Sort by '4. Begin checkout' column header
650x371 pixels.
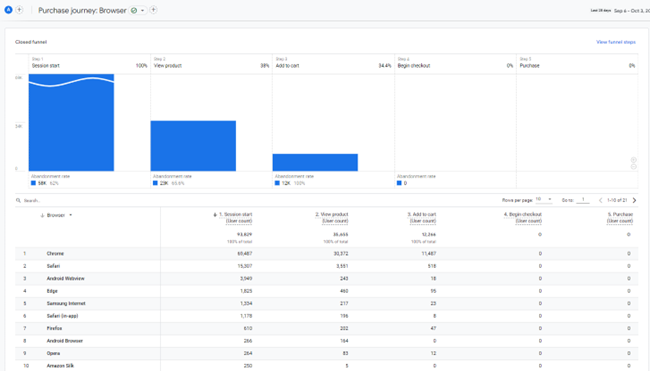523,218
